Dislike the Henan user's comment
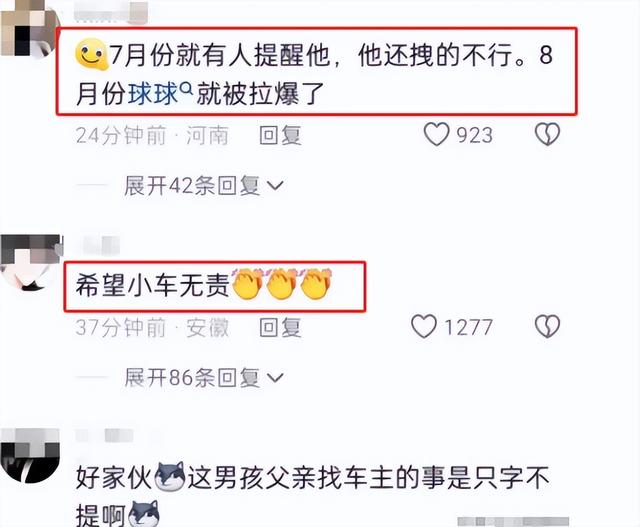This screenshot has width=640, height=527. pyautogui.click(x=547, y=134)
